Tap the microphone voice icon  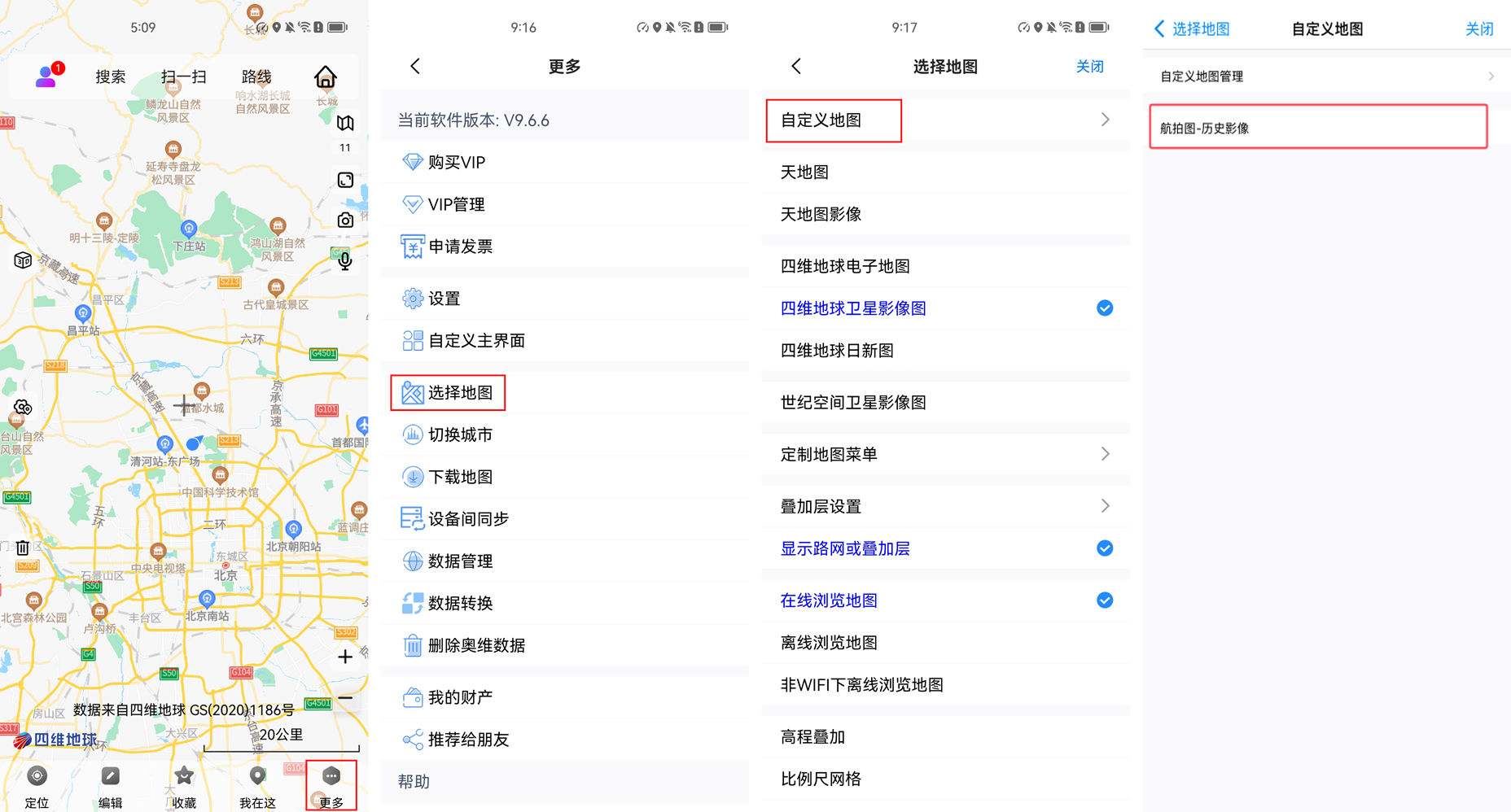[345, 260]
